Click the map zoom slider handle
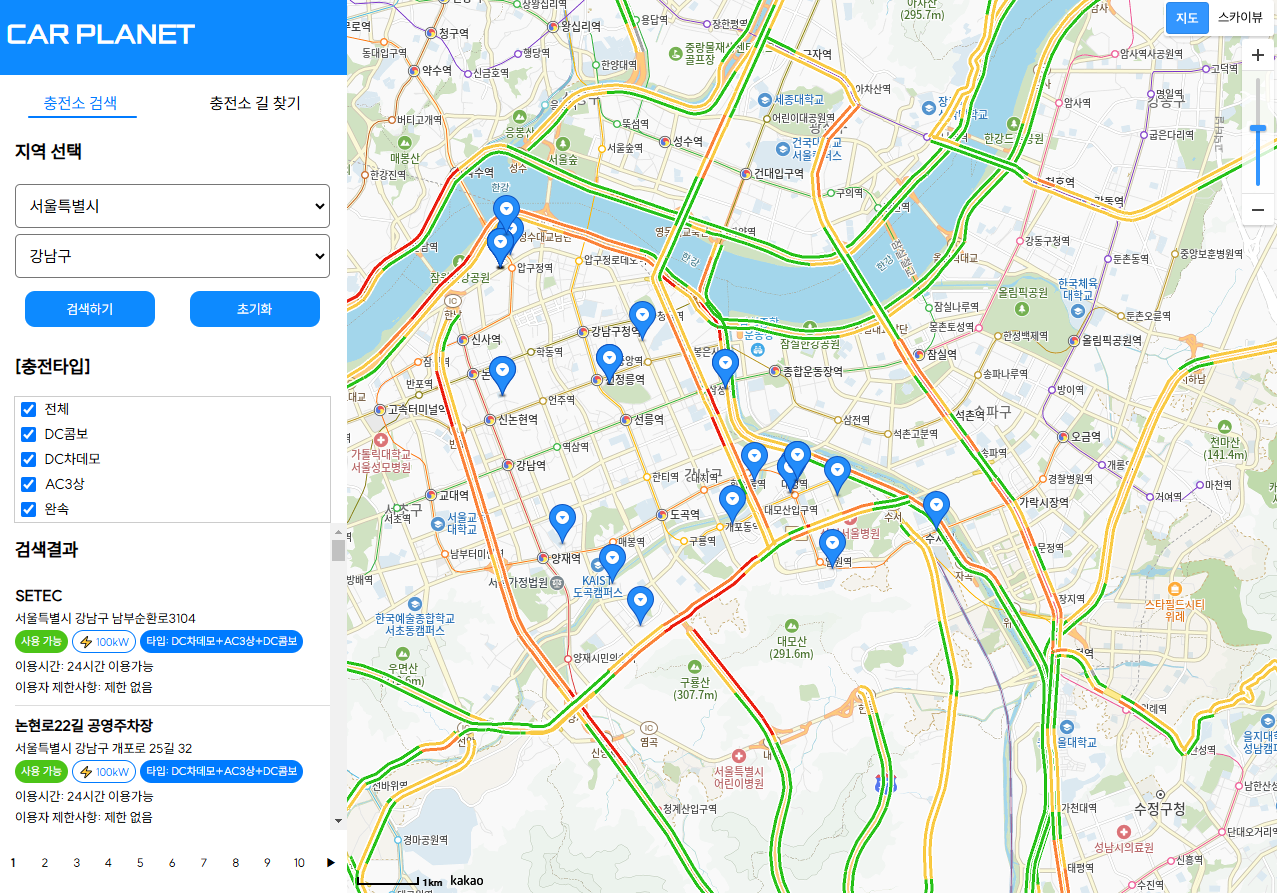The image size is (1277, 893). point(1258,129)
